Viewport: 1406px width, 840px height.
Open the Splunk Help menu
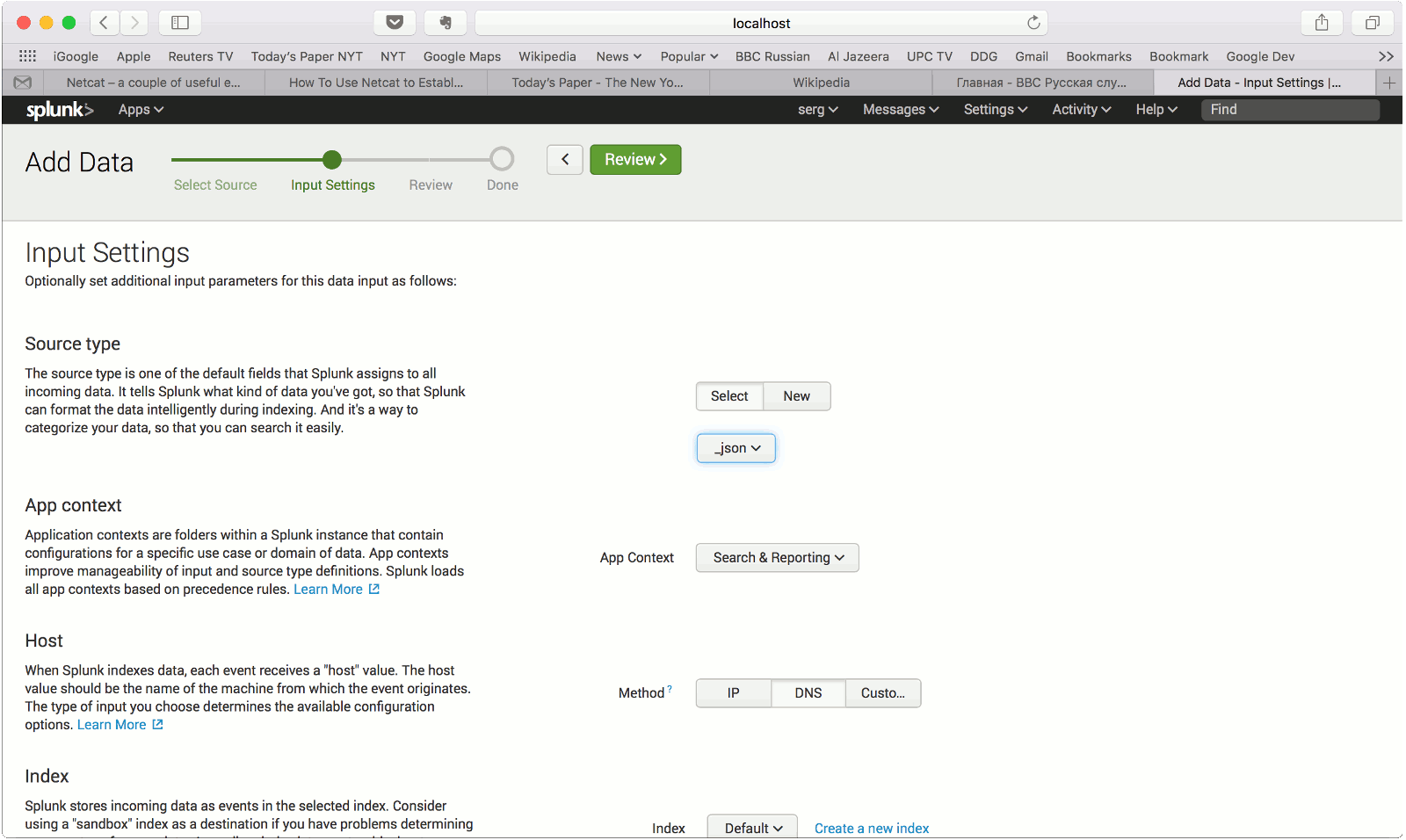click(x=1156, y=110)
